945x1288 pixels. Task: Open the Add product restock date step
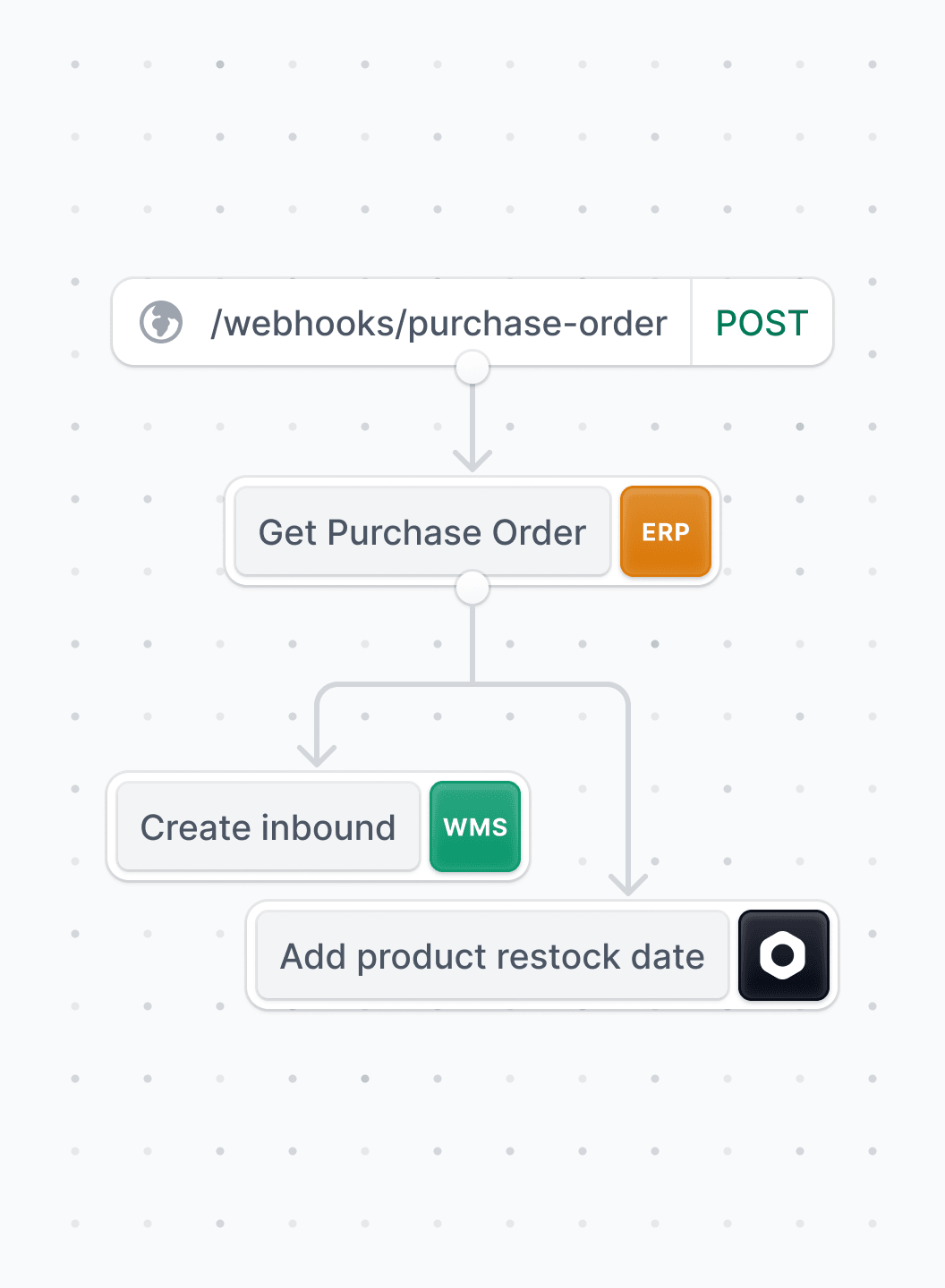point(492,955)
